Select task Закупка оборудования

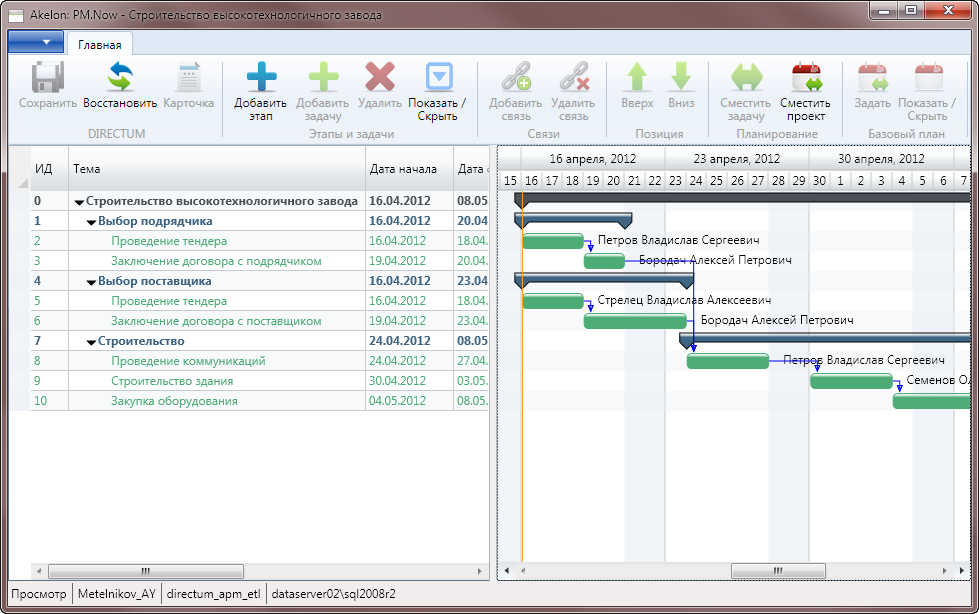click(174, 401)
